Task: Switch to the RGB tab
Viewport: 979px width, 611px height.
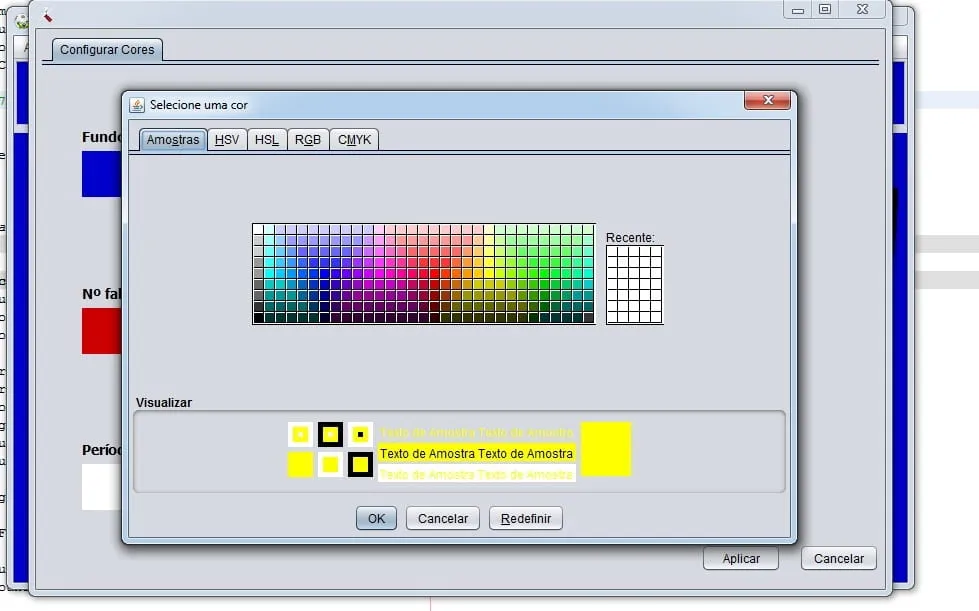Action: tap(308, 140)
